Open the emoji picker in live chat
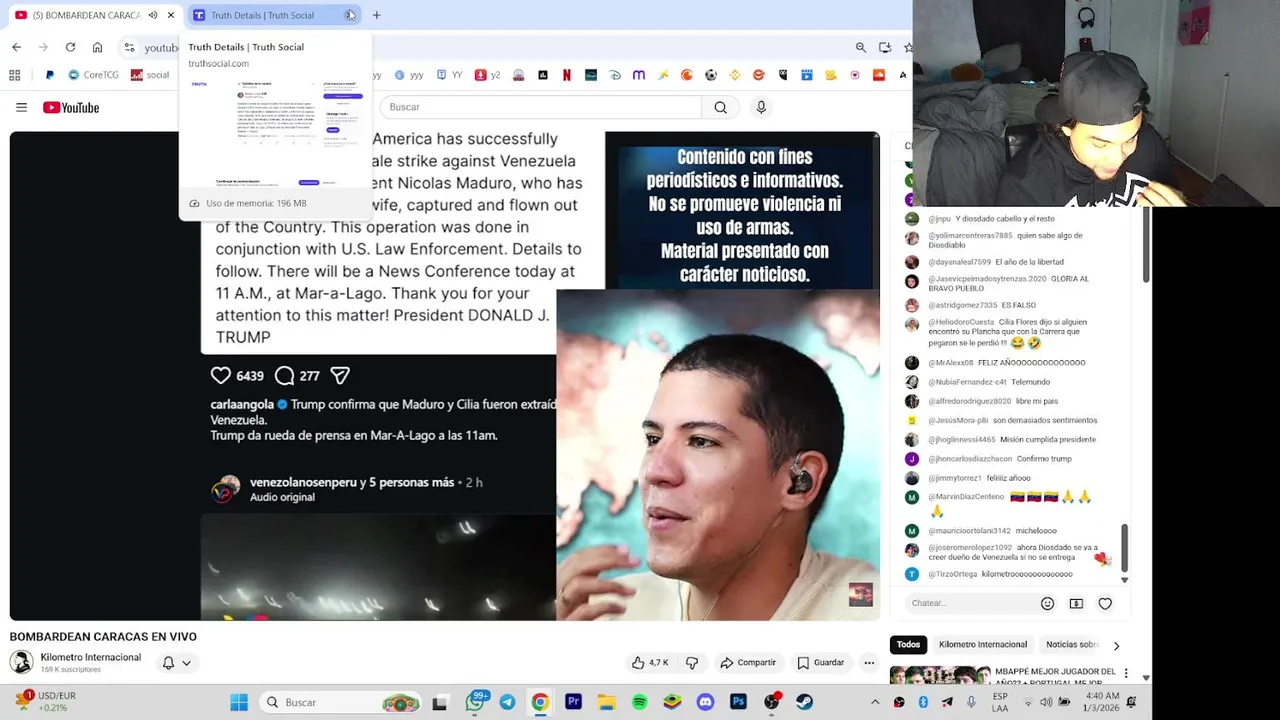1280x720 pixels. pos(1047,603)
